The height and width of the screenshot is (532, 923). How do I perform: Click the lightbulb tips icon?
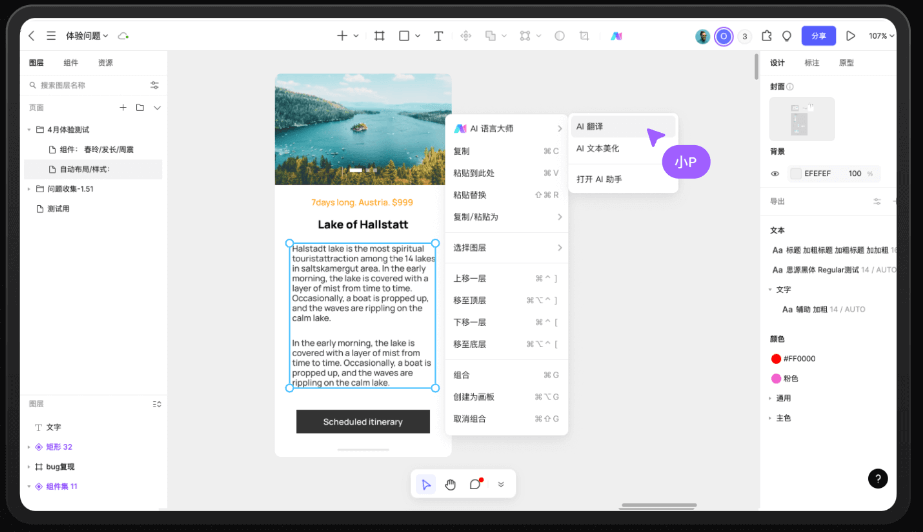(x=786, y=36)
